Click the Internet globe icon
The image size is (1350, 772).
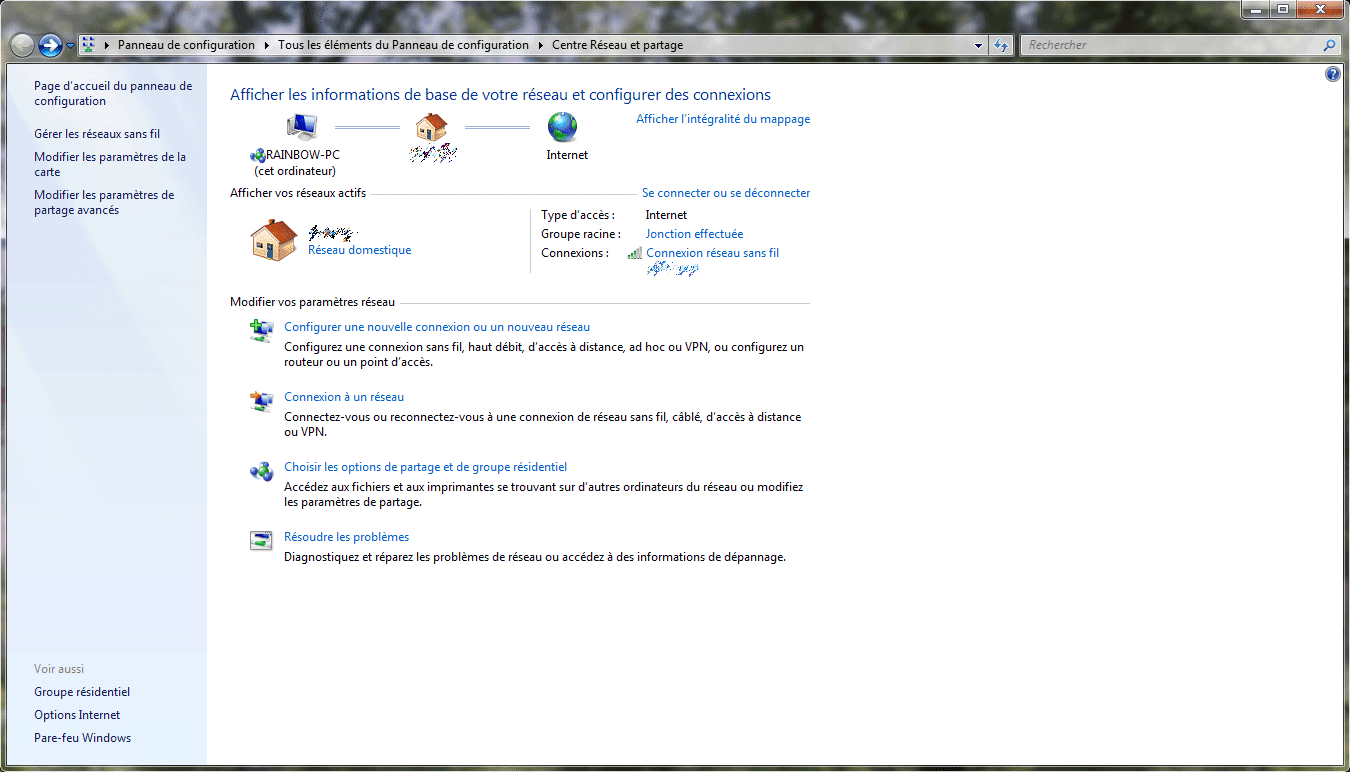click(563, 127)
